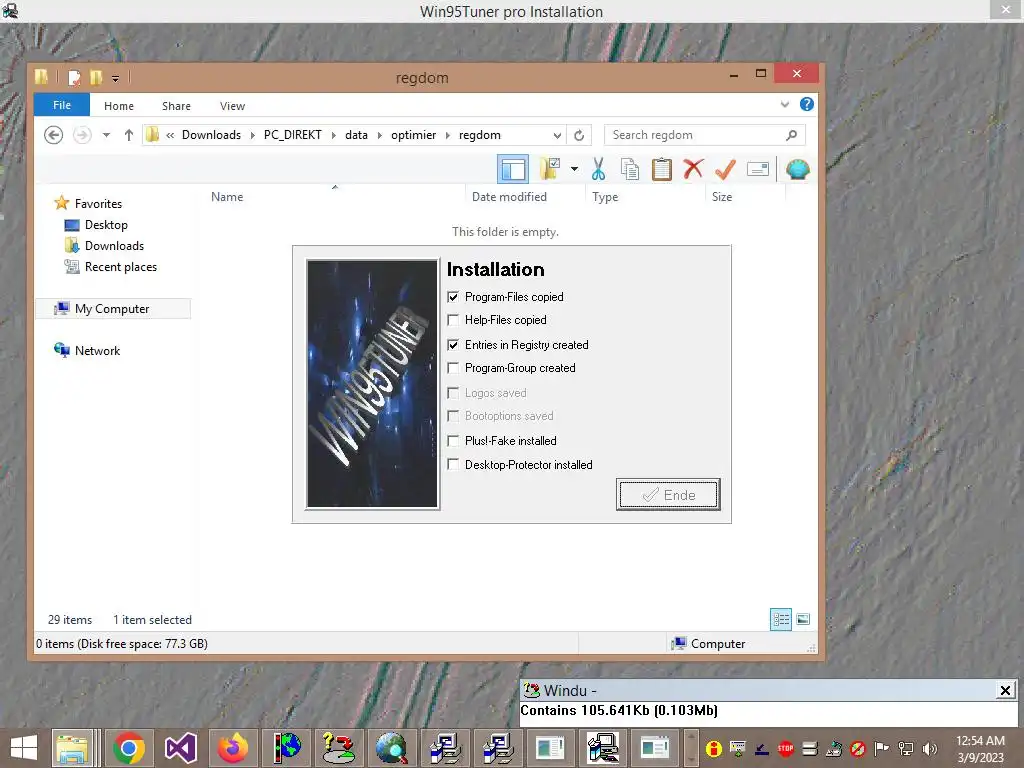The height and width of the screenshot is (768, 1024).
Task: Click the orange checkmark Properties icon
Action: click(726, 169)
